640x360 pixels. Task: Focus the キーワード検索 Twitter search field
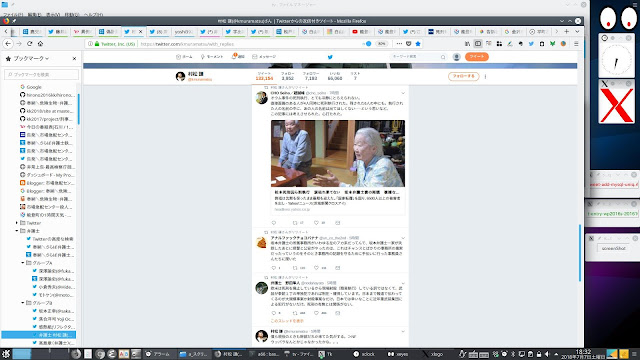point(418,57)
